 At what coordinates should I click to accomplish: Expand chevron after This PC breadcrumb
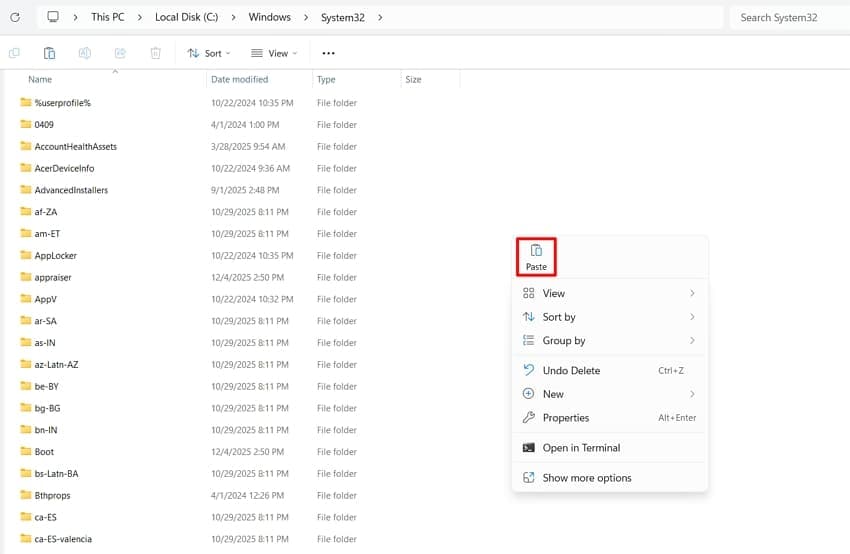140,17
